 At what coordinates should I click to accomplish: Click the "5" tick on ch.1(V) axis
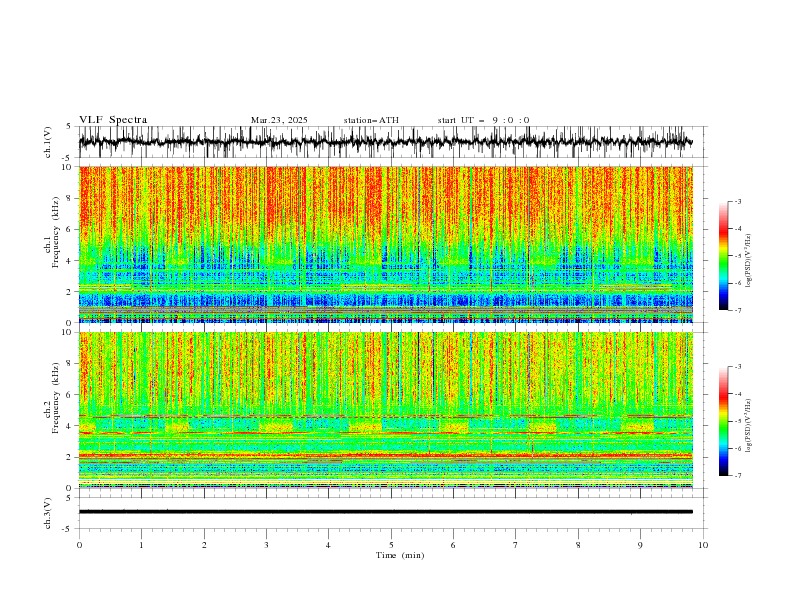[68, 126]
